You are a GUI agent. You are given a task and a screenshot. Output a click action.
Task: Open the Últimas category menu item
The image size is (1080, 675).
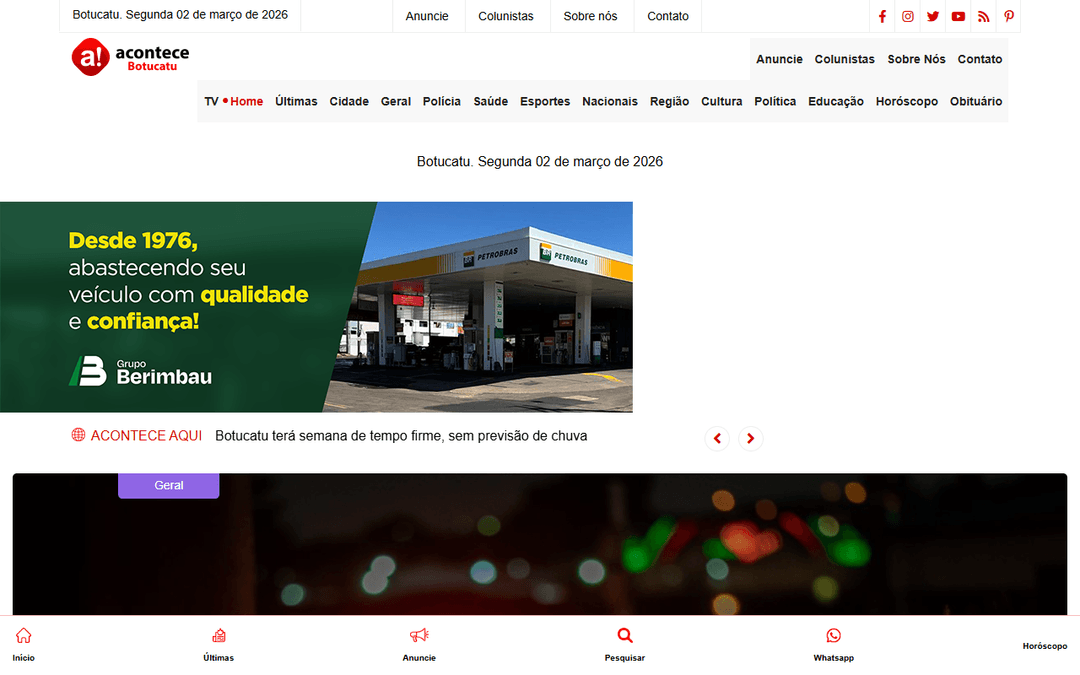pos(296,101)
